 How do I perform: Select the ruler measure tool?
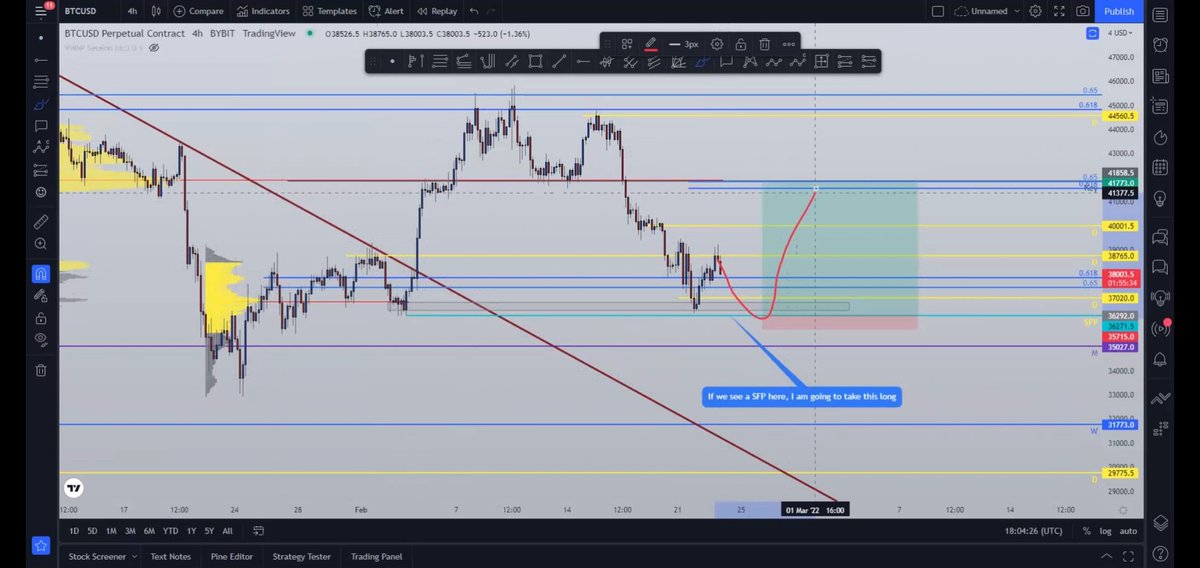[41, 221]
